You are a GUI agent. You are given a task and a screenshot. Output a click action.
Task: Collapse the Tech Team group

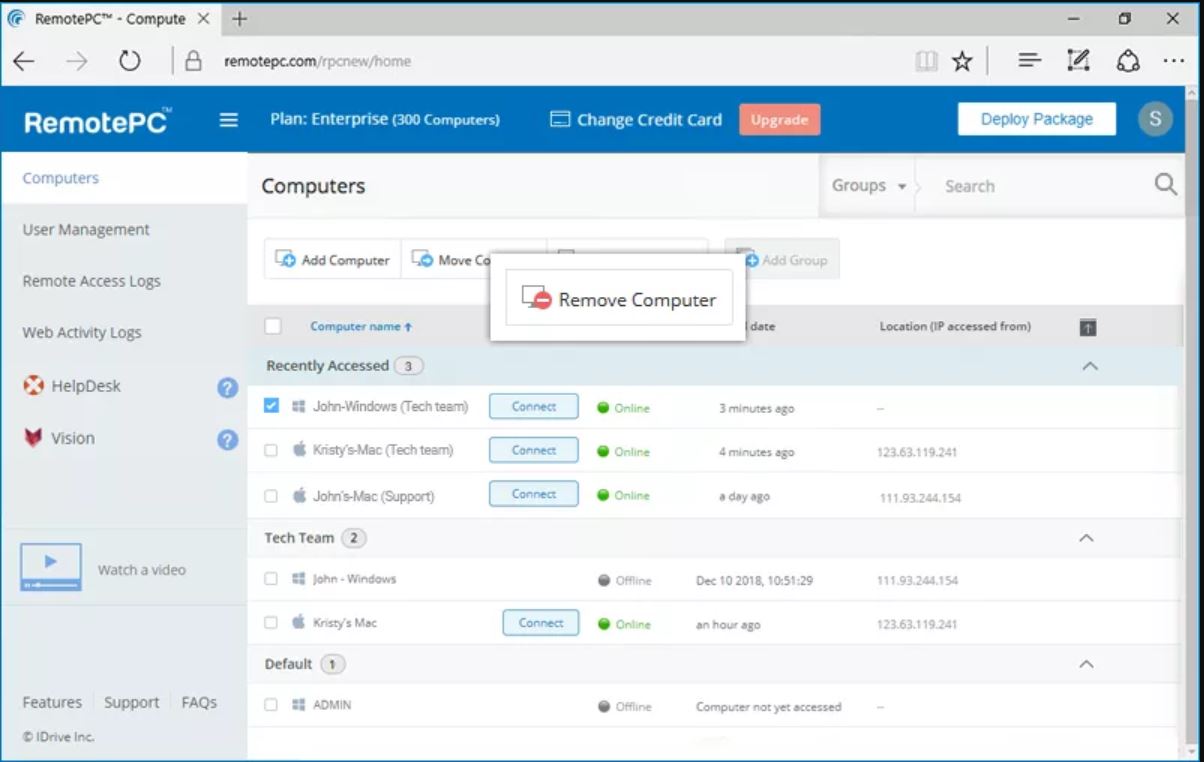(1087, 538)
